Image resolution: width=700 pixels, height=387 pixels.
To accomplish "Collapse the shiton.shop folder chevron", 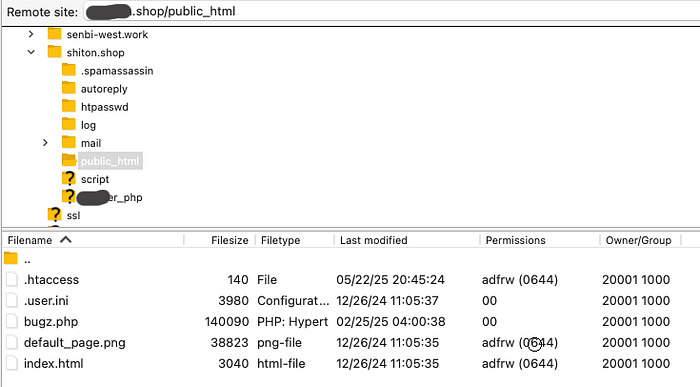I will (31, 52).
